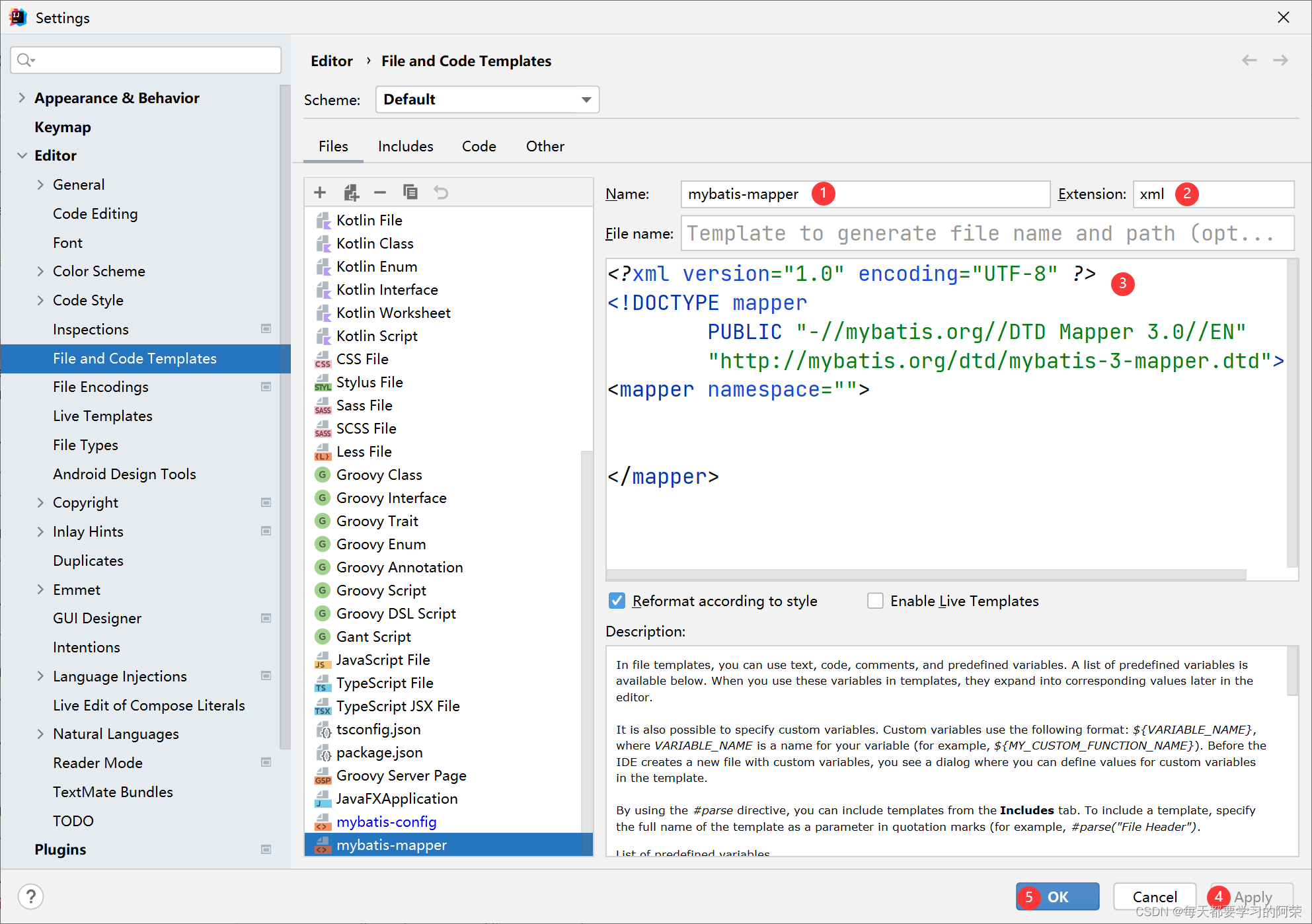Open Live Templates settings page
The image size is (1312, 924).
(102, 416)
